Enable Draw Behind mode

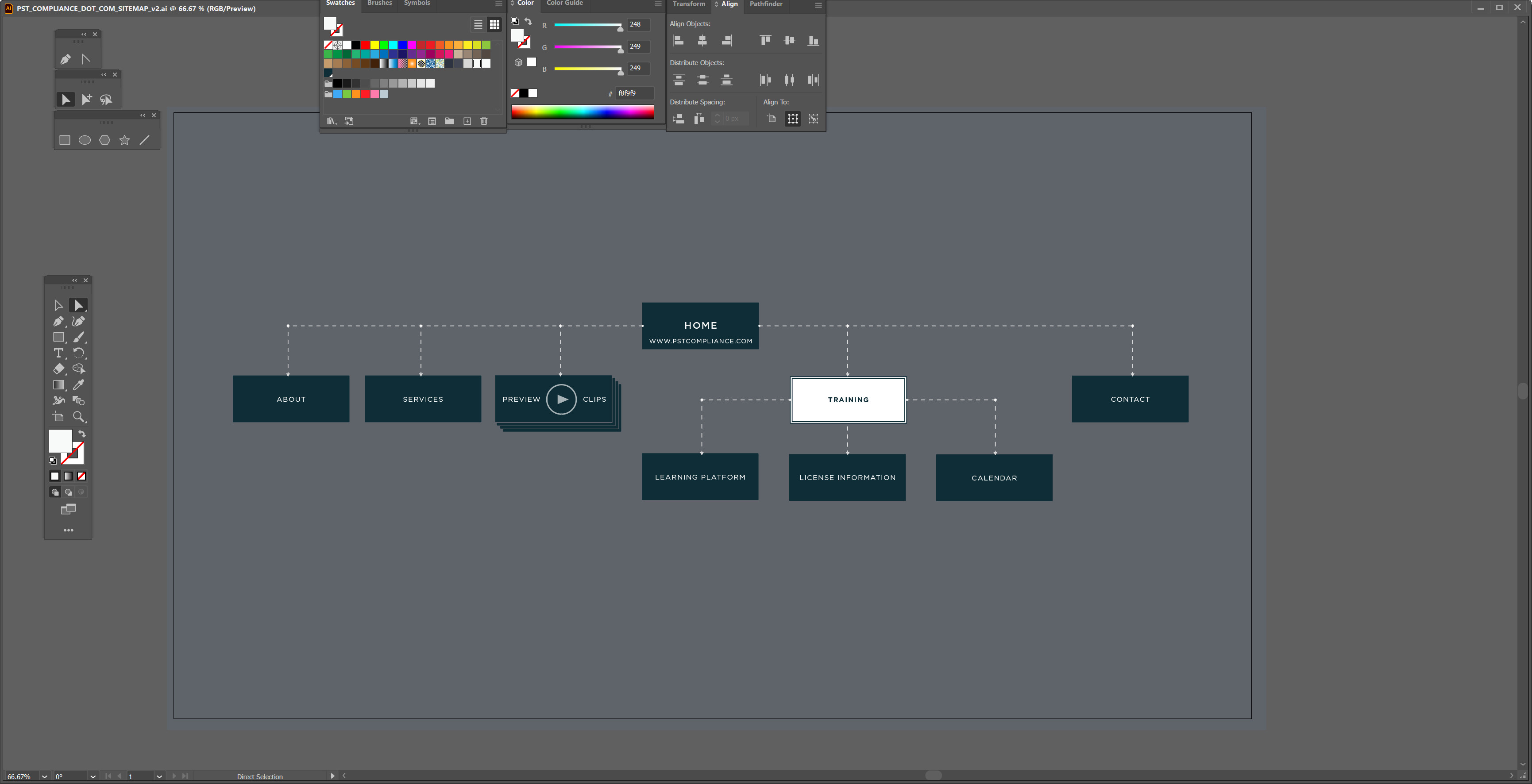click(x=69, y=492)
